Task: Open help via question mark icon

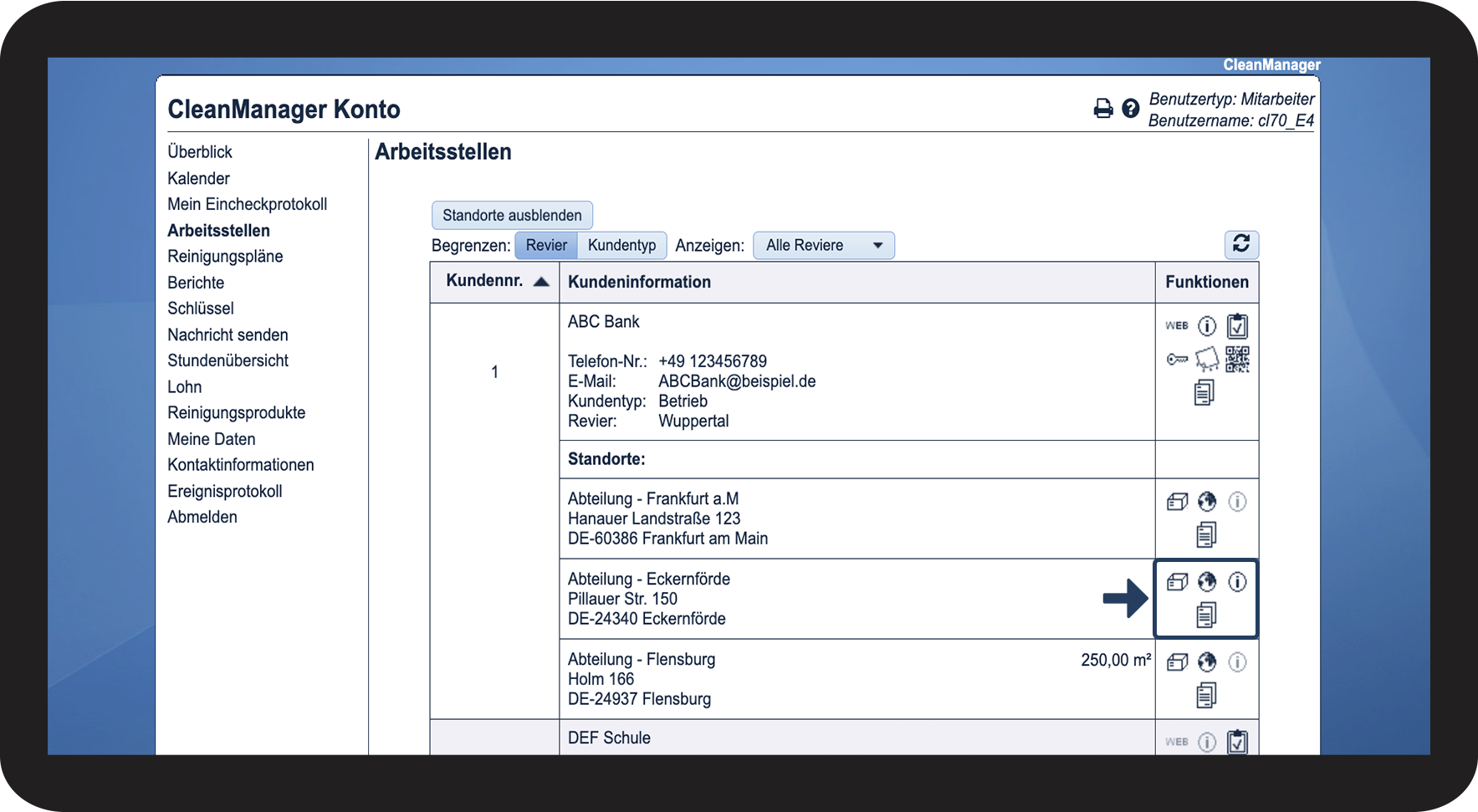Action: tap(1130, 109)
